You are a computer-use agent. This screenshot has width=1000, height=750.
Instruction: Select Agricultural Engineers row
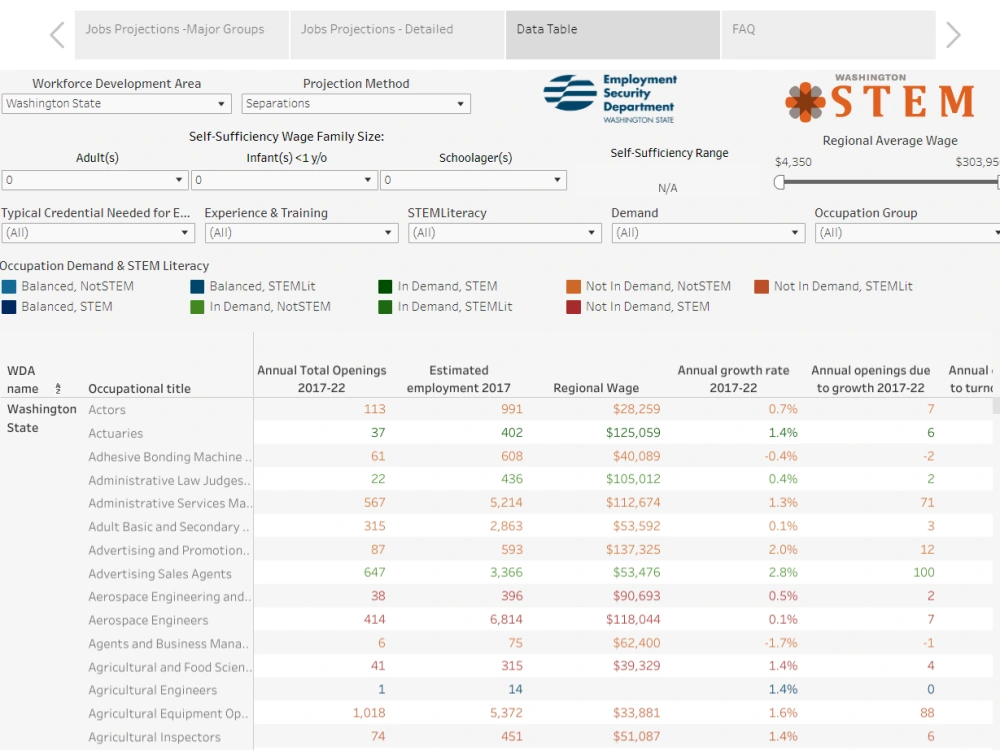152,690
